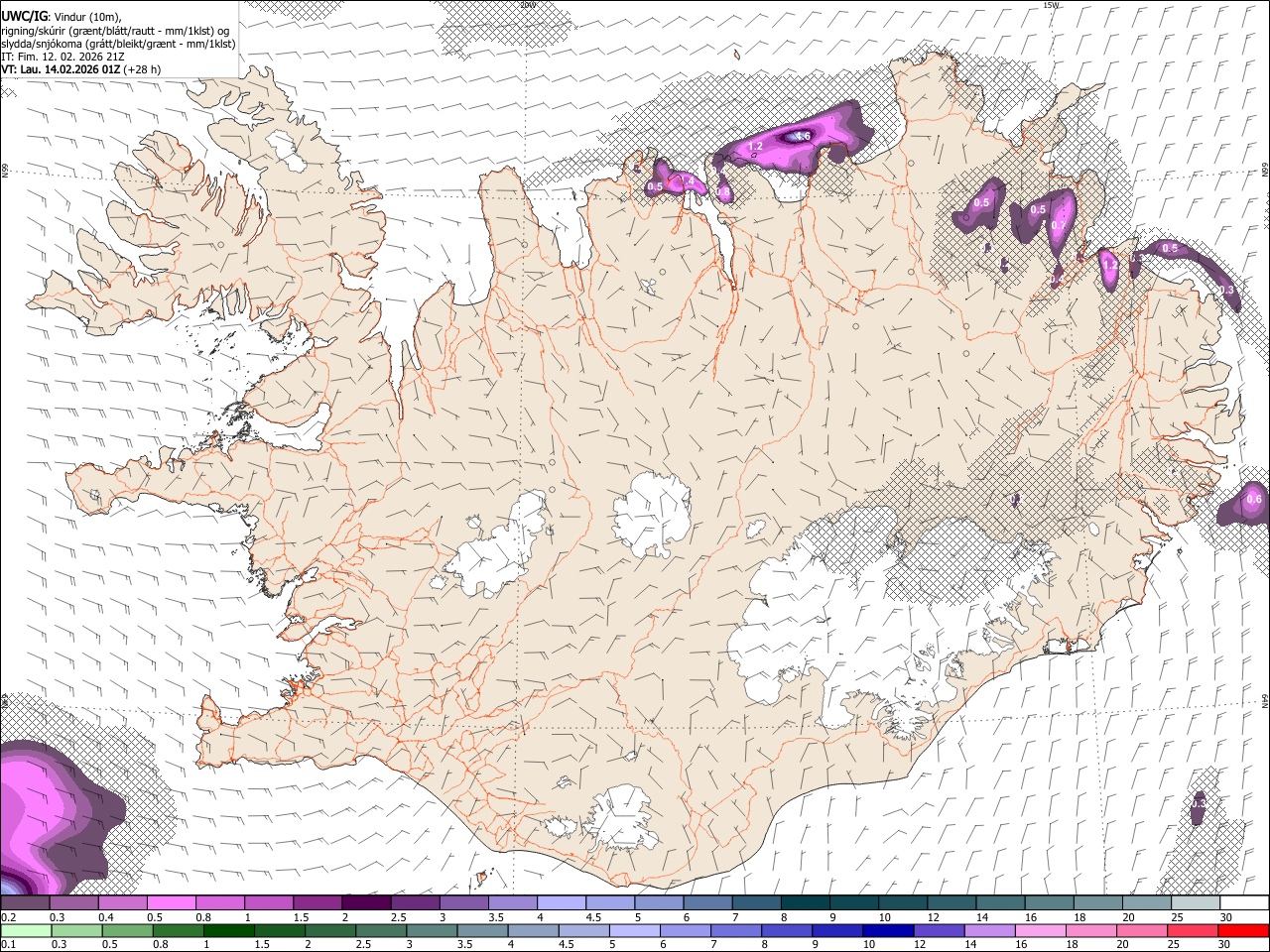Select the 'Vindur (10m)' title text
The image size is (1270, 952).
(86, 17)
